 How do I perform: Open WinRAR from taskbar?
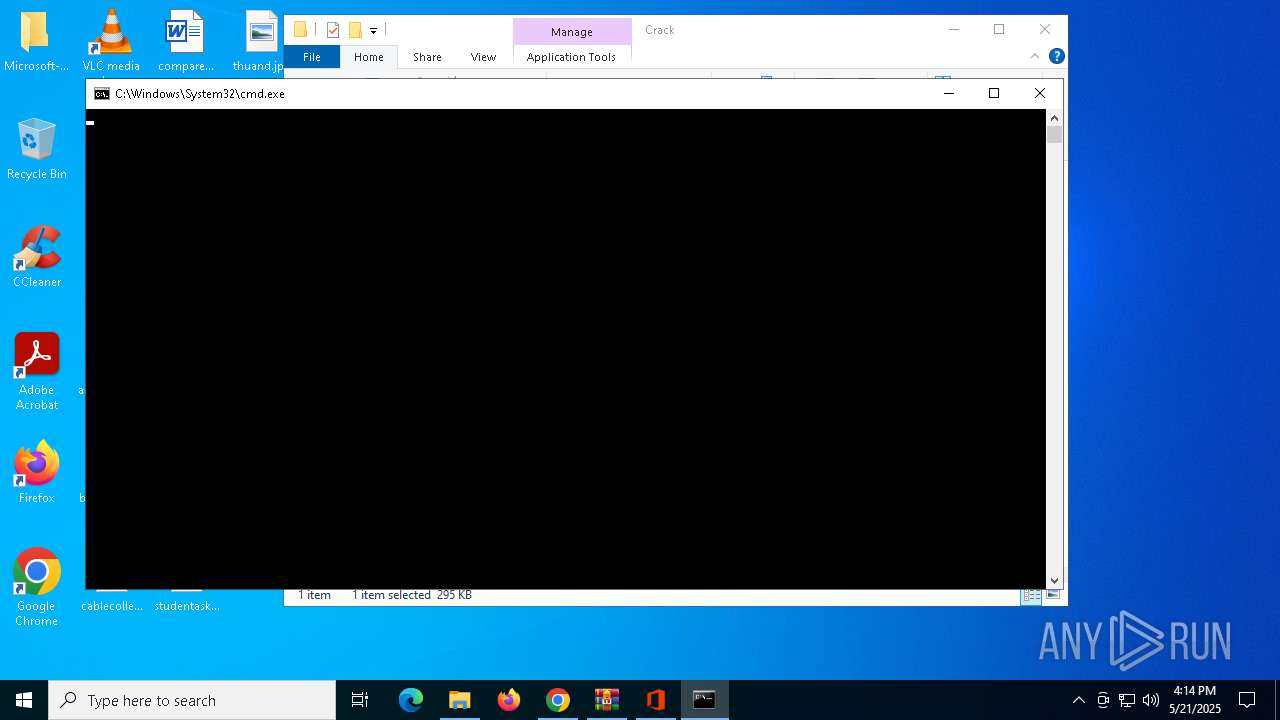point(607,700)
